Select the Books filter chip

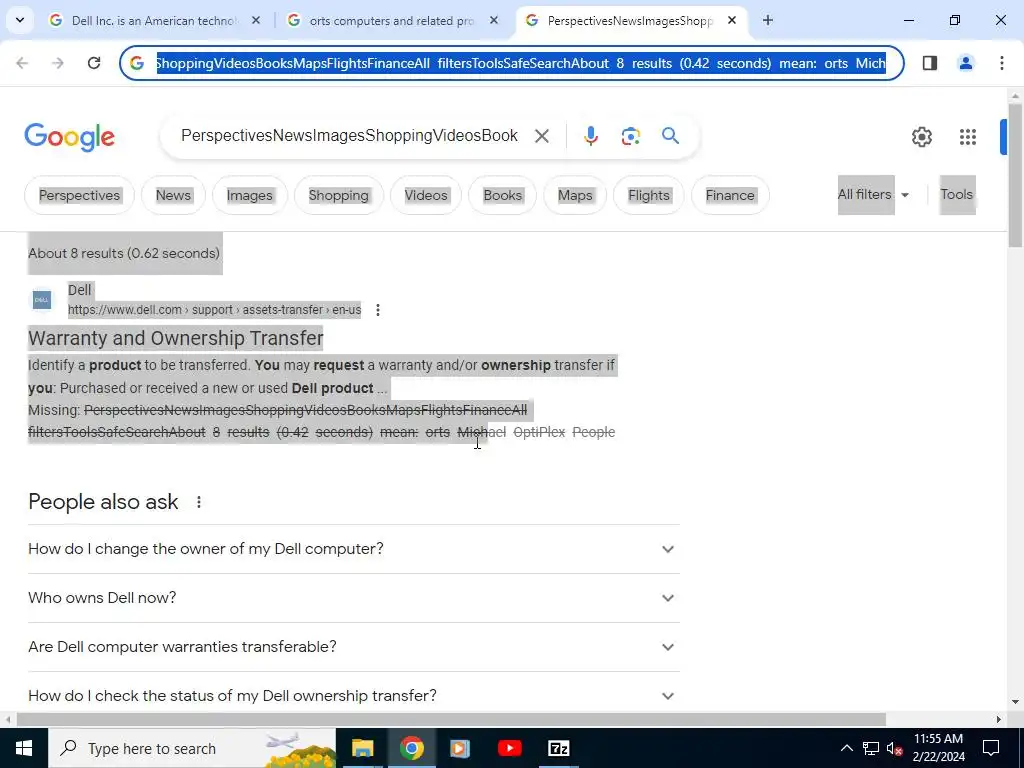[x=502, y=195]
